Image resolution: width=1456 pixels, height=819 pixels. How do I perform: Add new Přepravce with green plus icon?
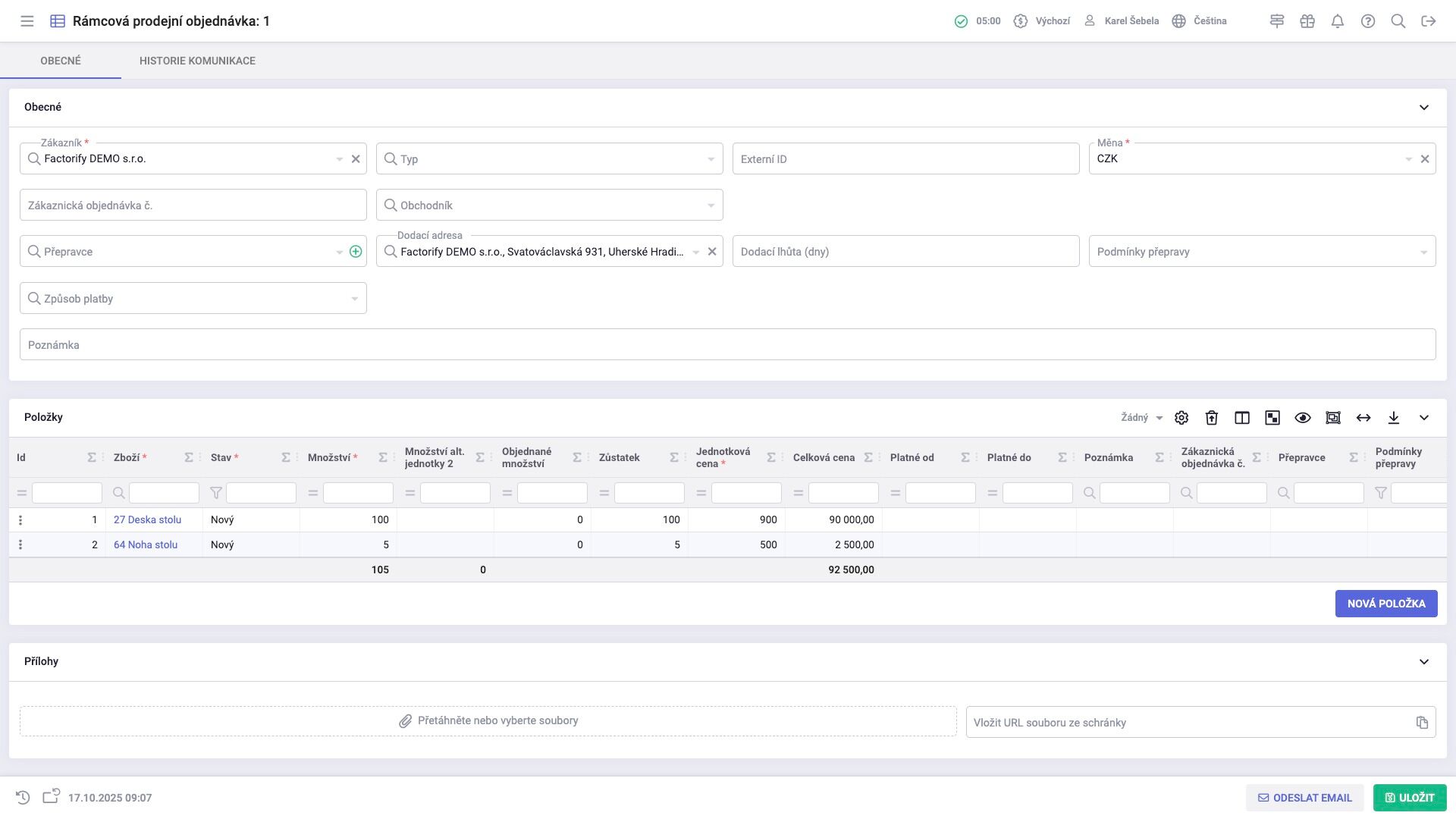point(356,252)
